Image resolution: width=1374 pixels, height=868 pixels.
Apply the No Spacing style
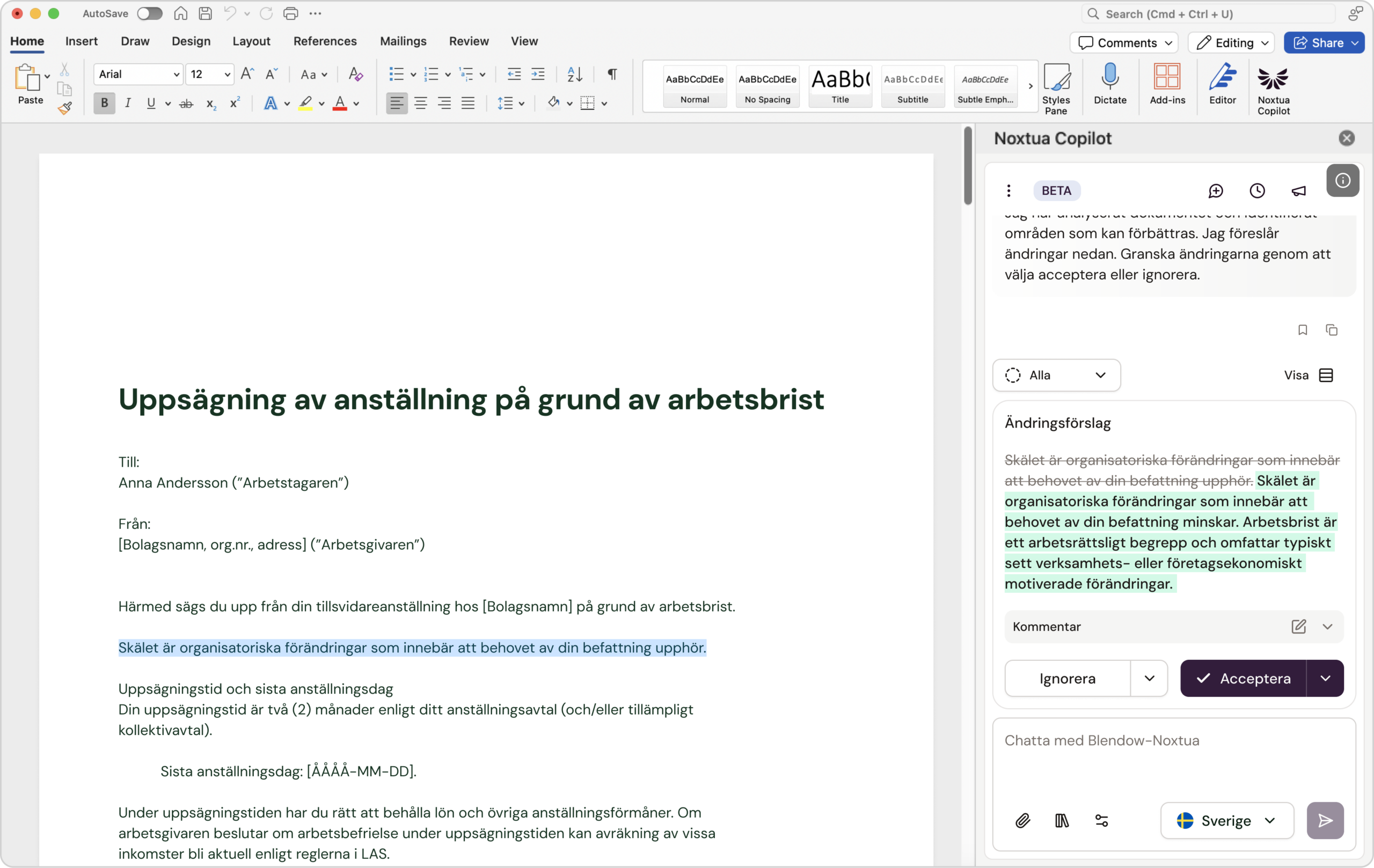[768, 86]
